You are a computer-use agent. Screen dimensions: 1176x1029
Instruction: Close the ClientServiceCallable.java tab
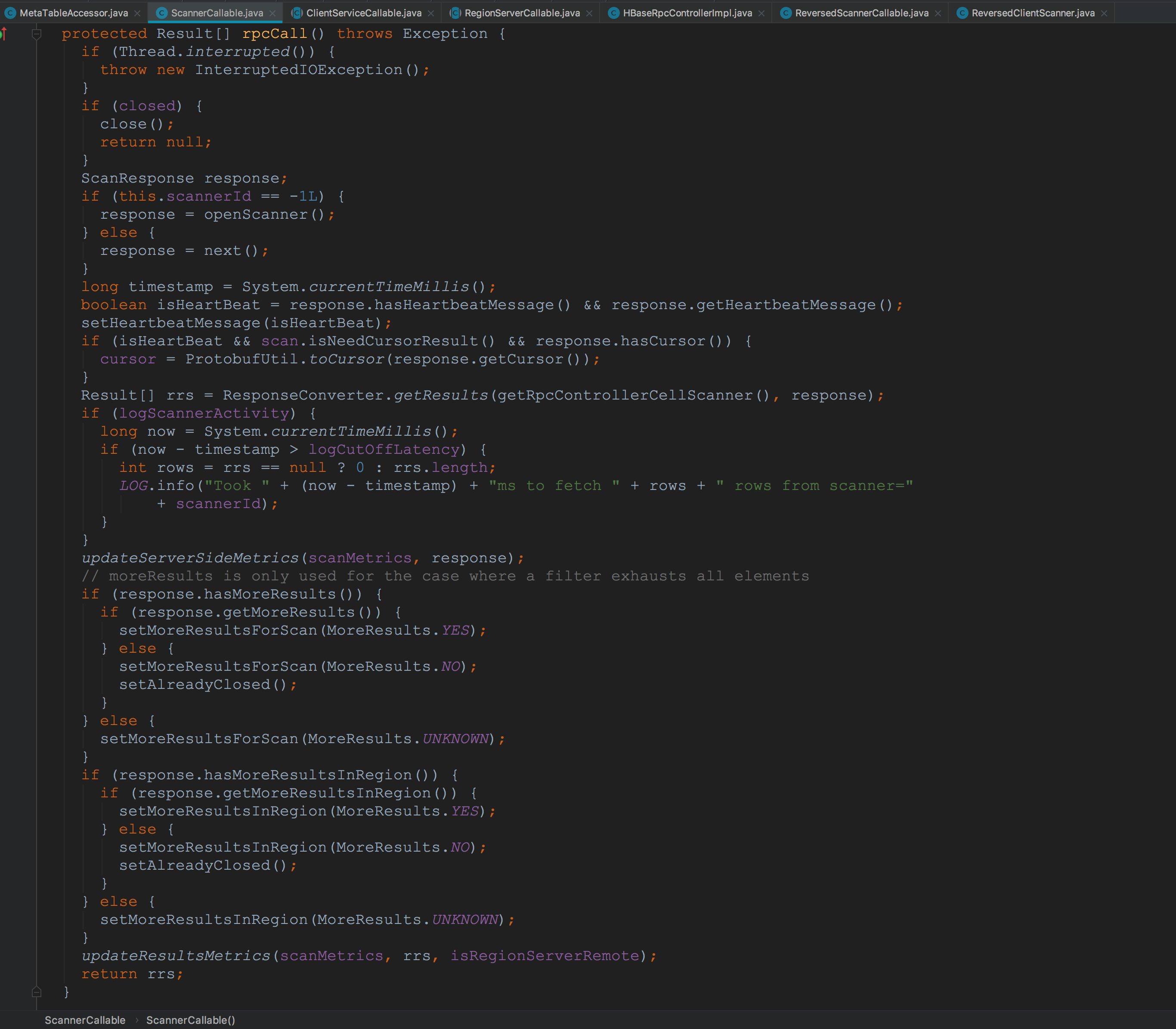tap(431, 13)
